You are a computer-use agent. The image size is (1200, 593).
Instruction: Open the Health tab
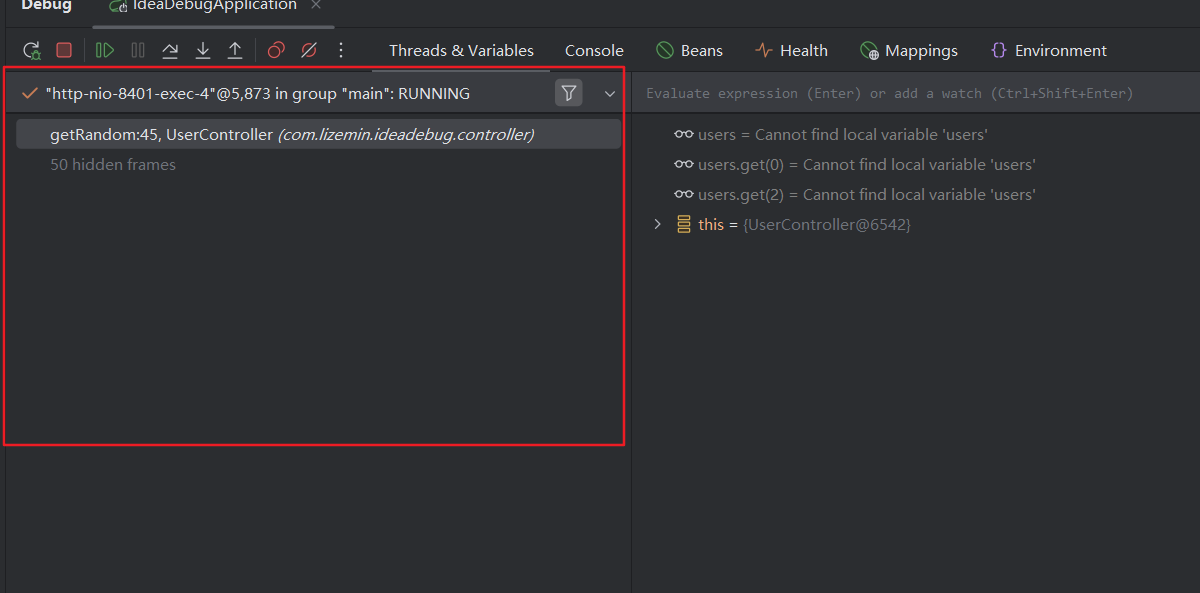(791, 51)
